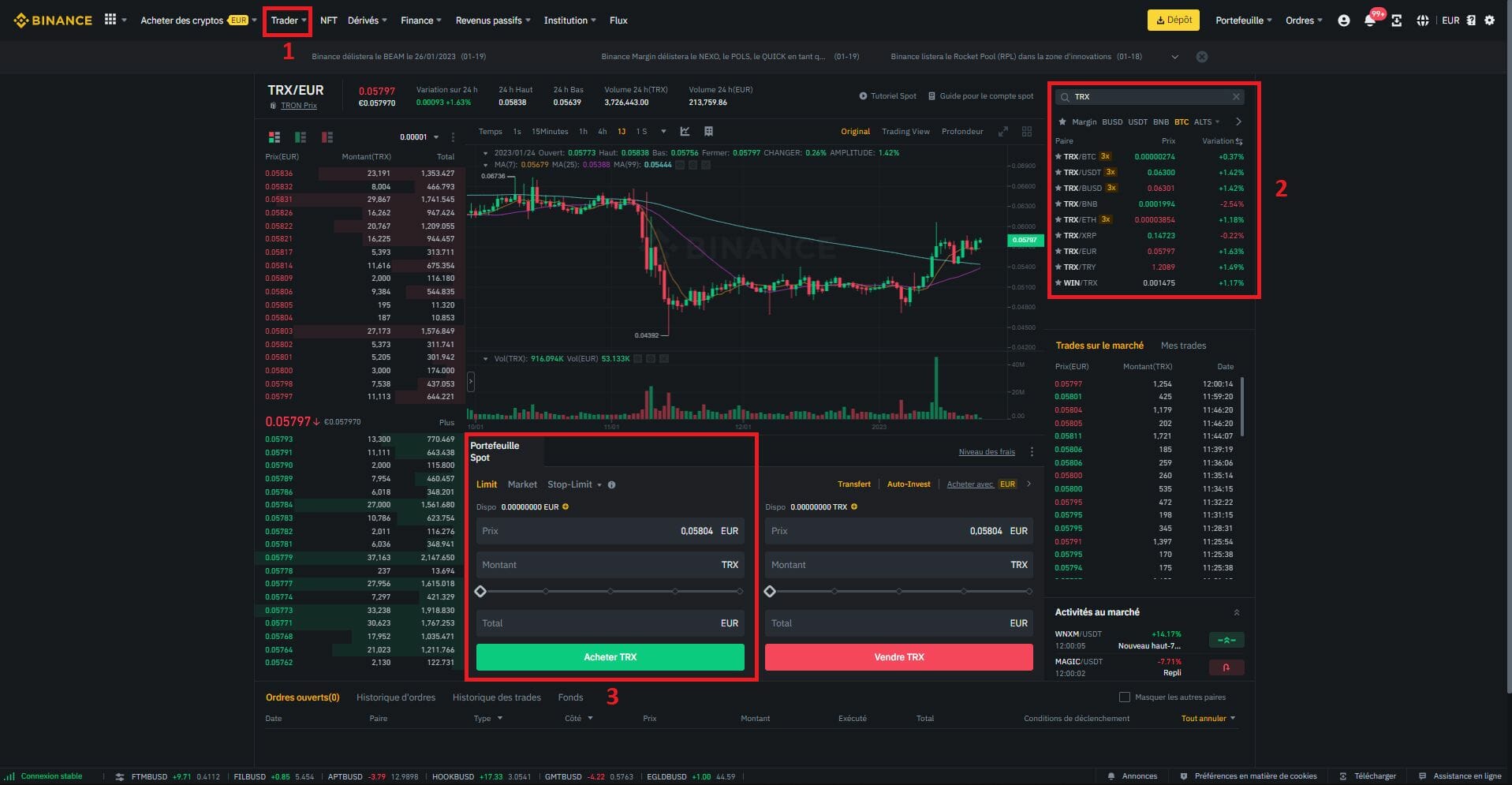Viewport: 1512px width, 785px height.
Task: Favorite the TRX/USDT pair star
Action: pos(1058,172)
